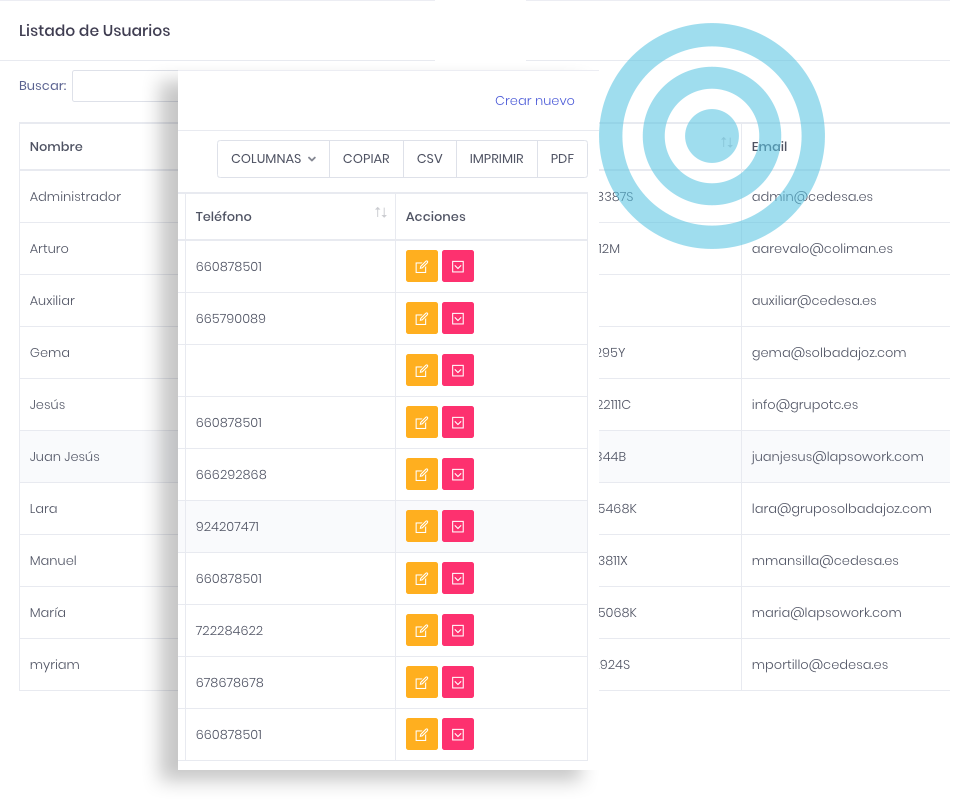The image size is (979, 801).
Task: Select the Juan Jesús row
Action: click(x=65, y=457)
